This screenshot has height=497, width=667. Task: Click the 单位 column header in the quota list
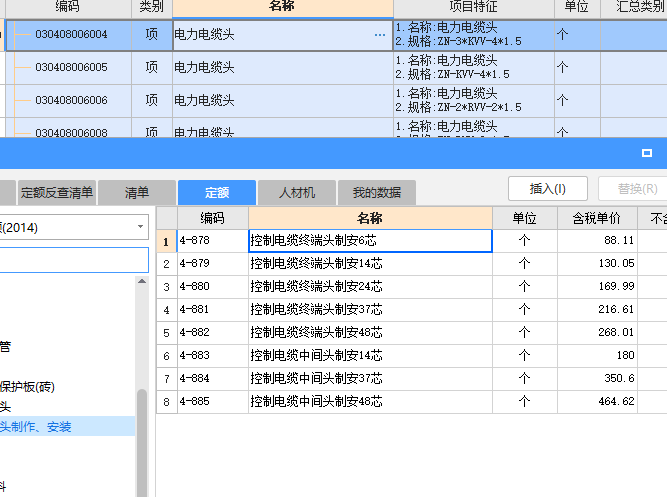(x=524, y=218)
